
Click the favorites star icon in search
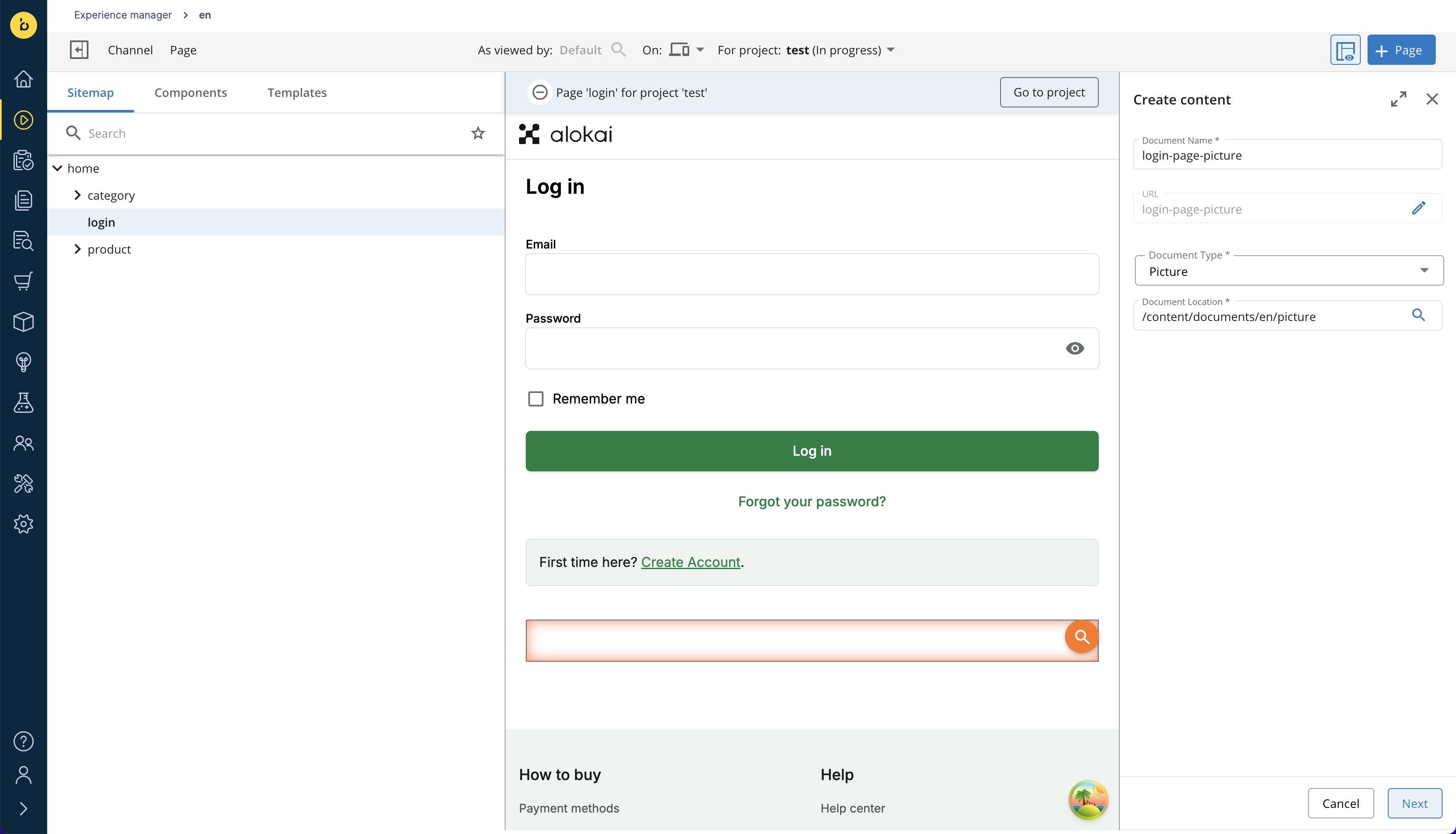click(478, 134)
